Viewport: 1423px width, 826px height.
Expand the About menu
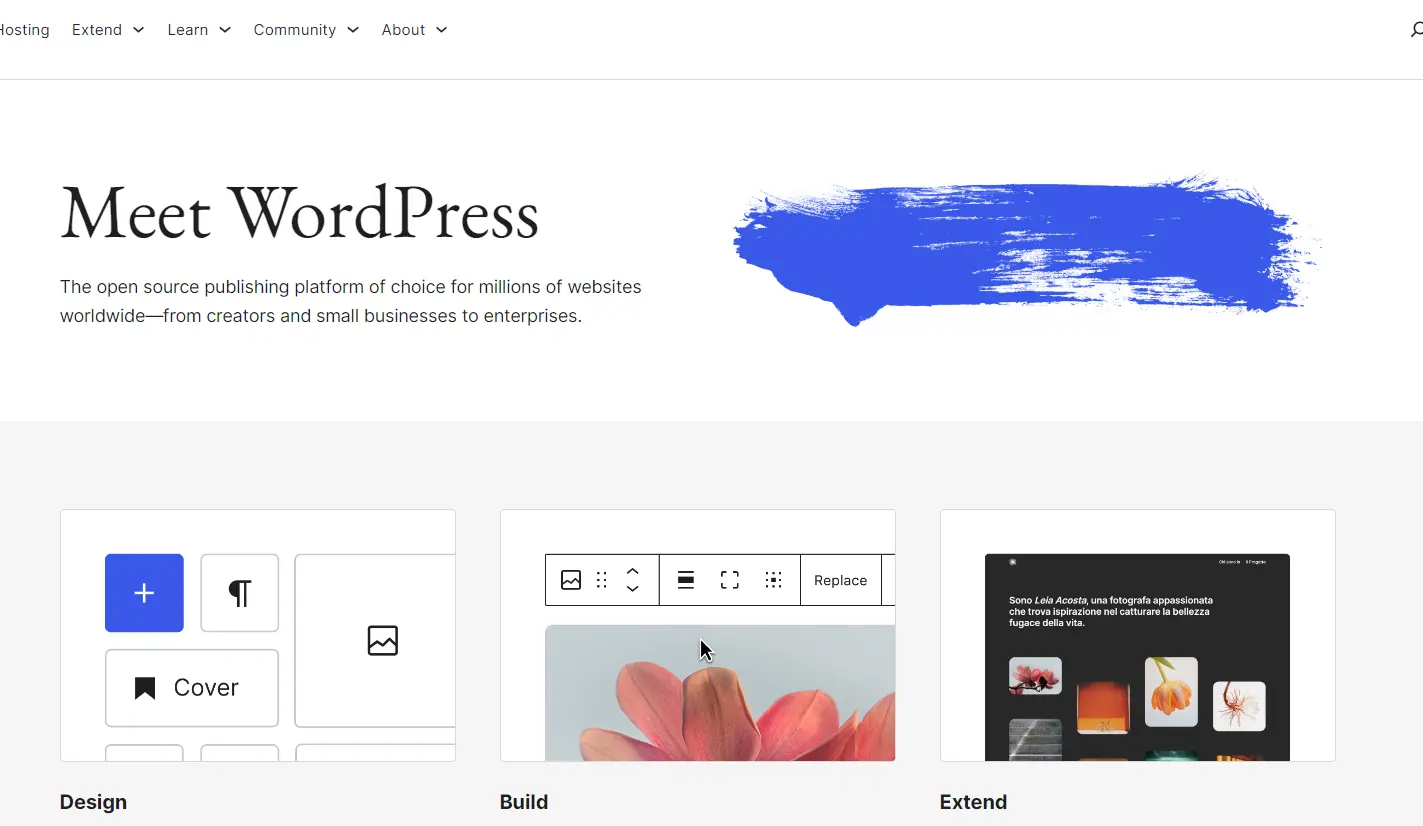coord(414,30)
